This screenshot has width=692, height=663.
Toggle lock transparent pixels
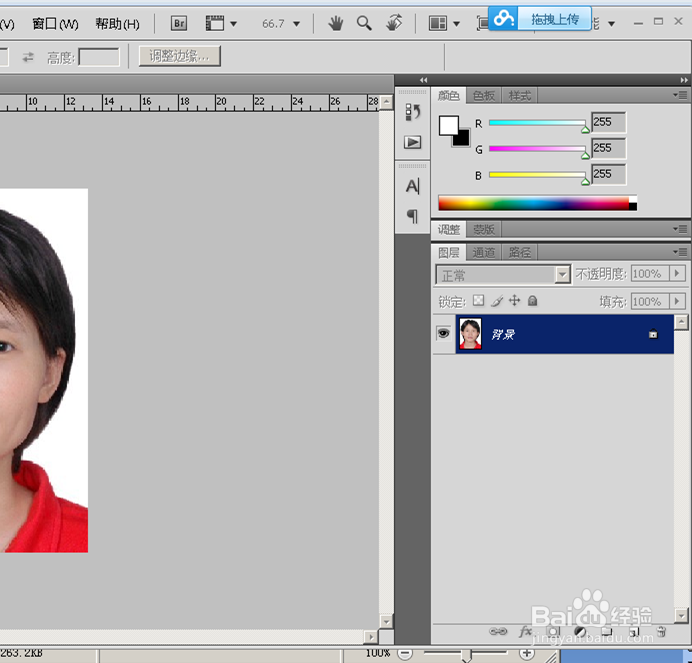click(478, 301)
